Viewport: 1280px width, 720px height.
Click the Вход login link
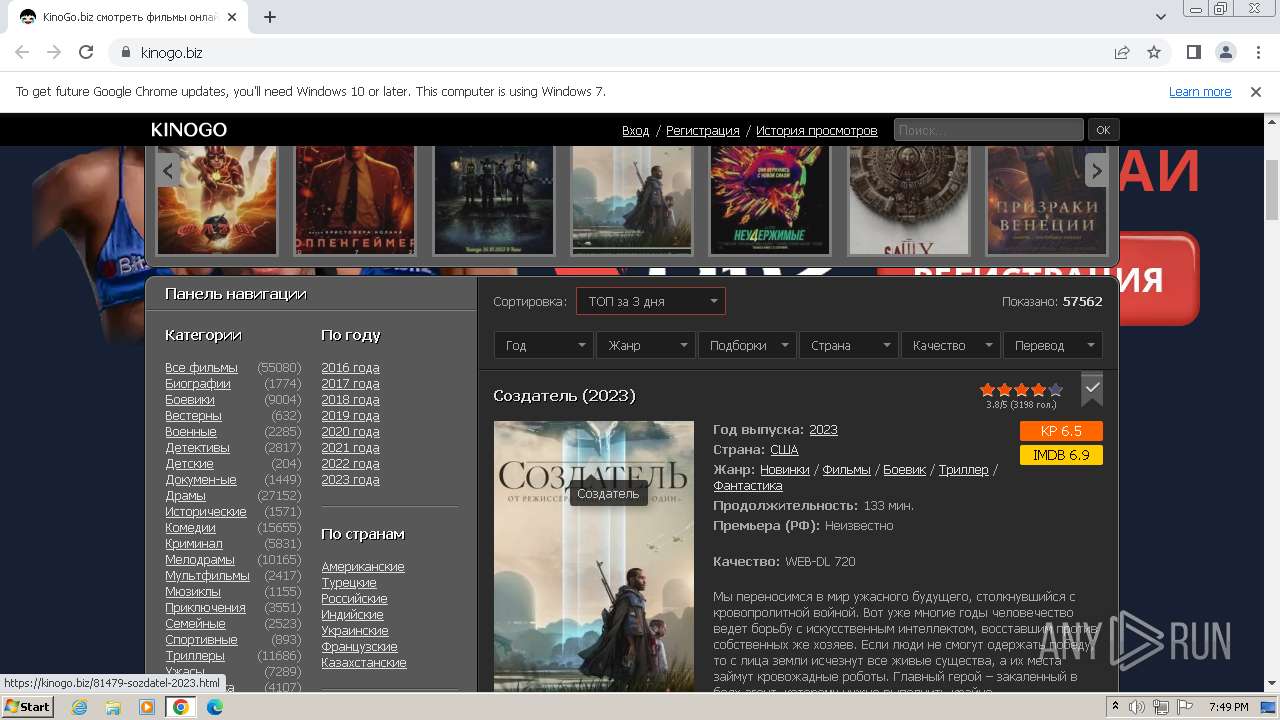coord(635,131)
